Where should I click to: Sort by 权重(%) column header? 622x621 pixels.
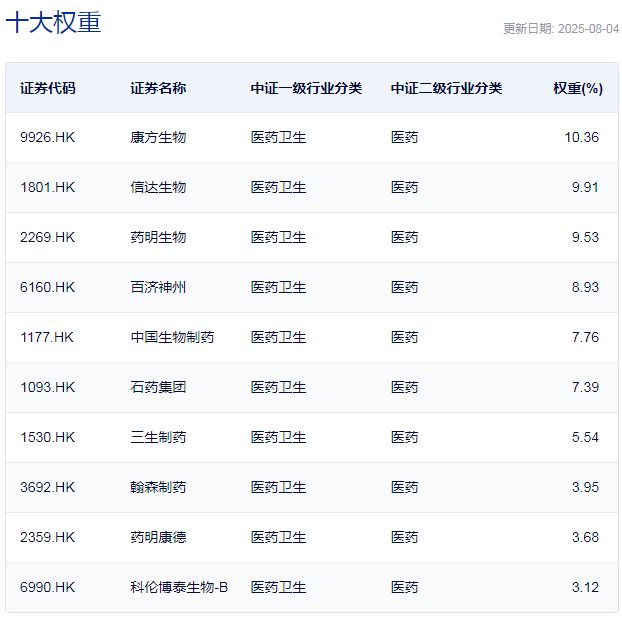577,88
